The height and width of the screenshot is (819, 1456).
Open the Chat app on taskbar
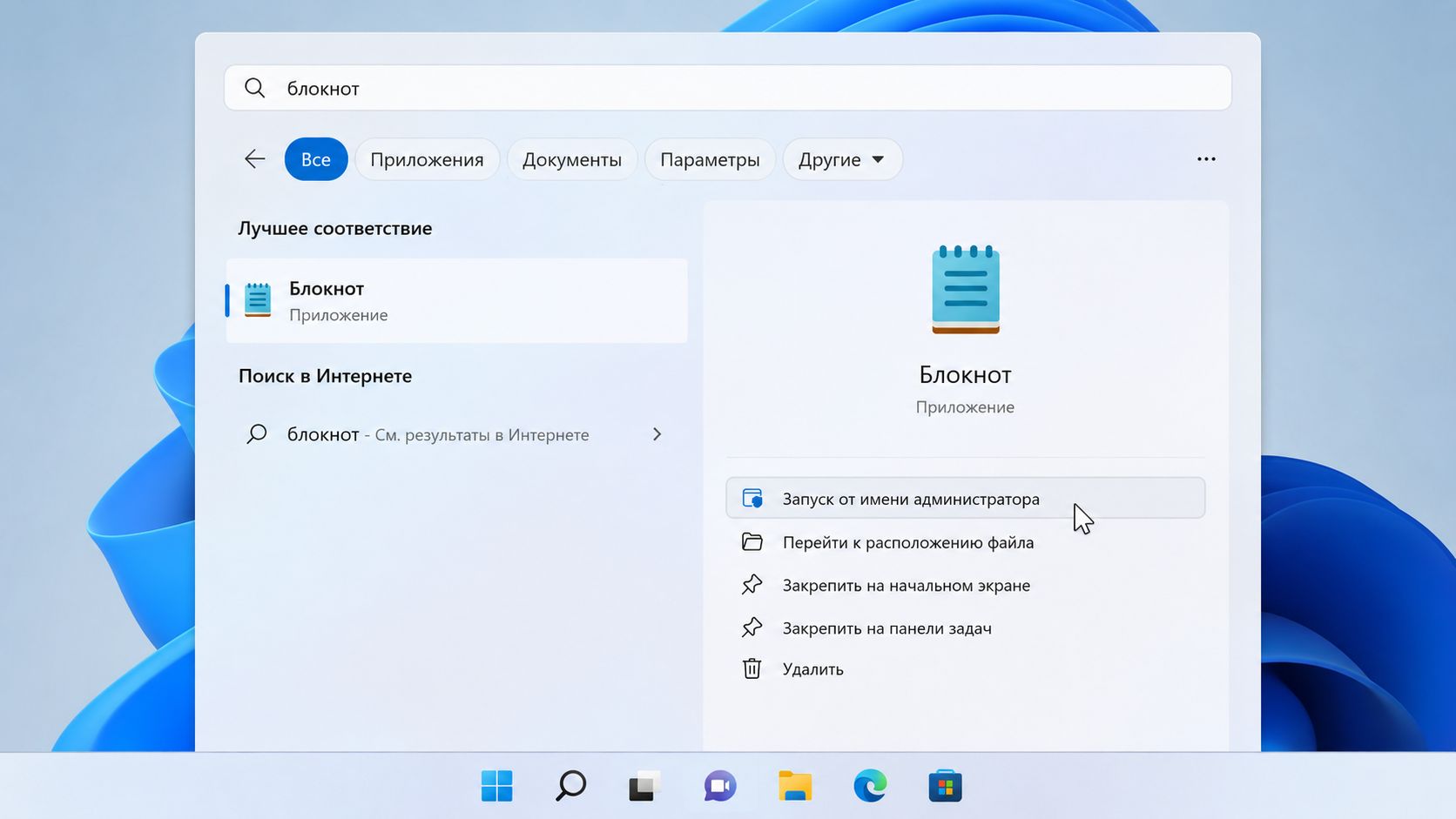tap(720, 786)
